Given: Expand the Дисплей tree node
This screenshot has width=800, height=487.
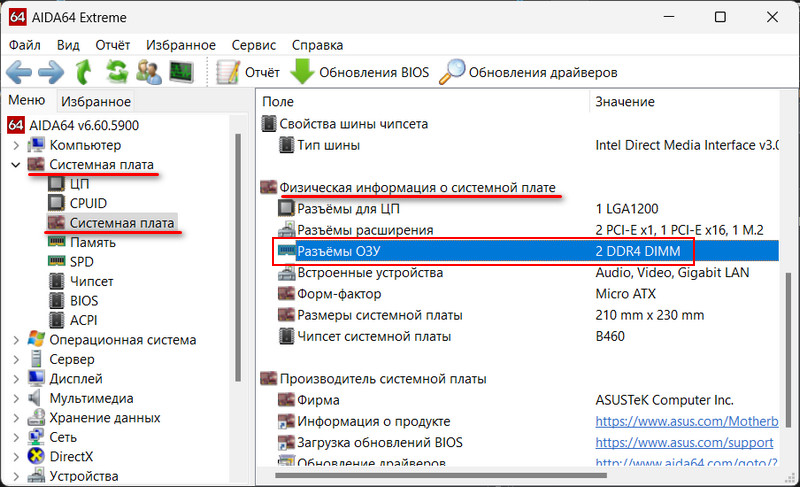Looking at the screenshot, I should (x=16, y=379).
